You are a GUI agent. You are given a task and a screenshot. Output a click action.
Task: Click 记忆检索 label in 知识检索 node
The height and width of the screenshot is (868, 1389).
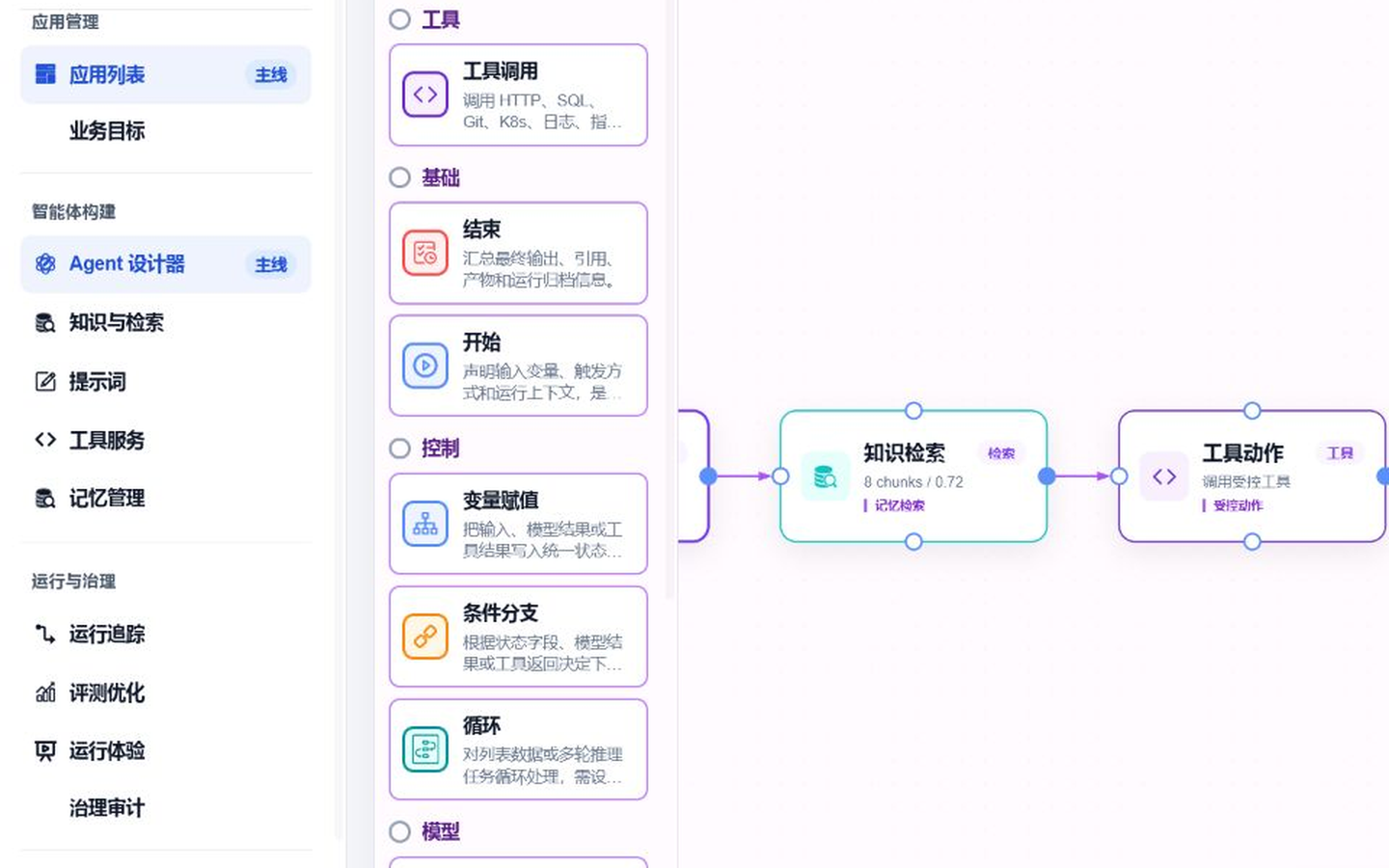pos(900,505)
